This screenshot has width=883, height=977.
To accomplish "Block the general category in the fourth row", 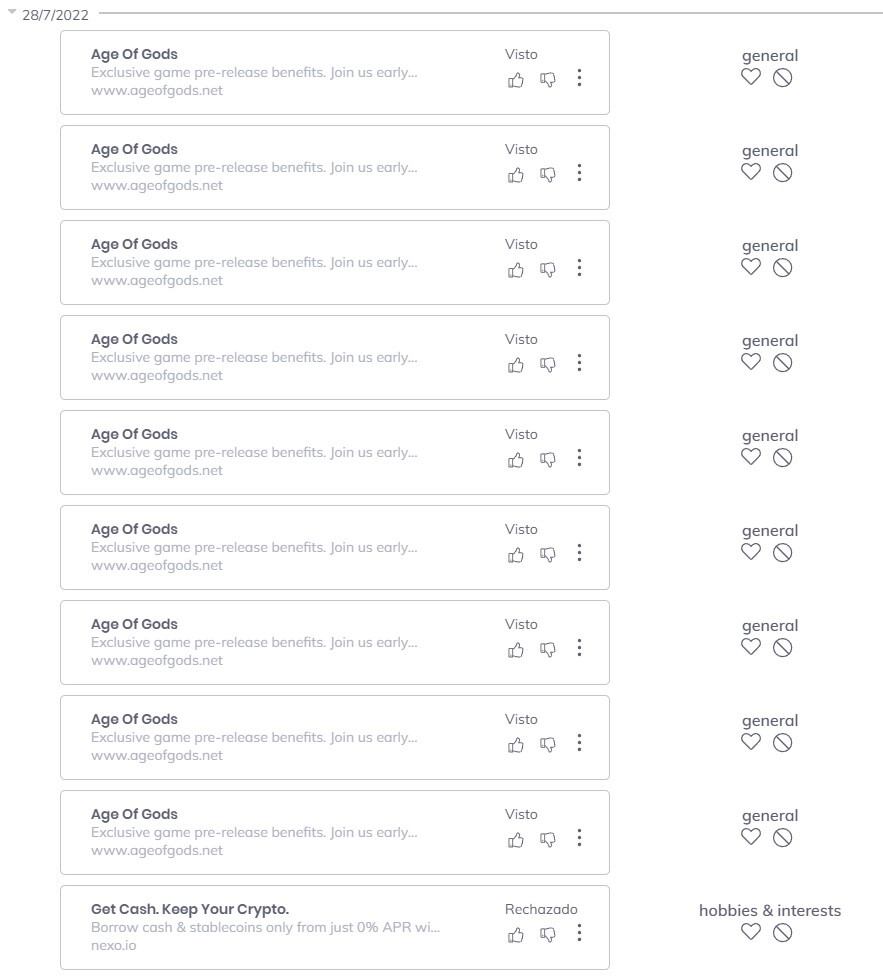I will tap(783, 362).
